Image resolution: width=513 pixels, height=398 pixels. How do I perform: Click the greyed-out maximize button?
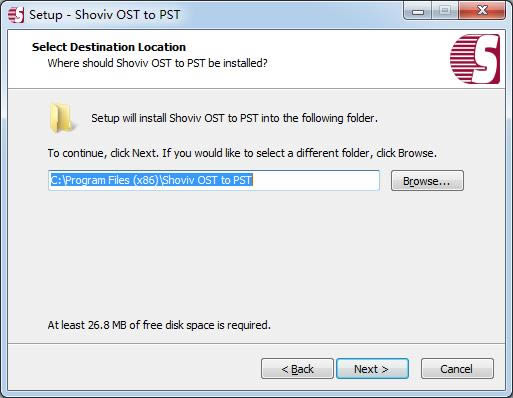click(445, 11)
